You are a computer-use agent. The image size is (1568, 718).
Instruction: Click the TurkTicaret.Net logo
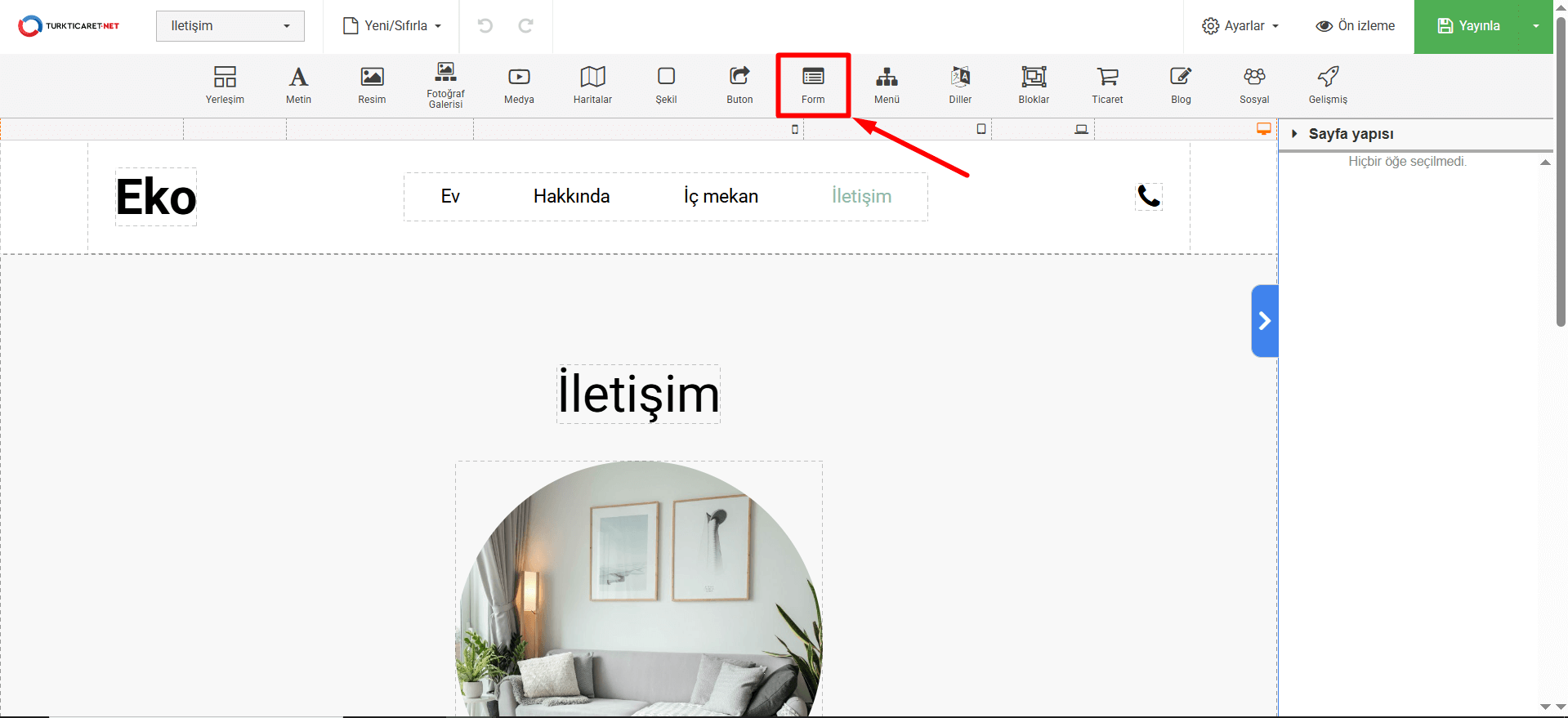pos(69,26)
